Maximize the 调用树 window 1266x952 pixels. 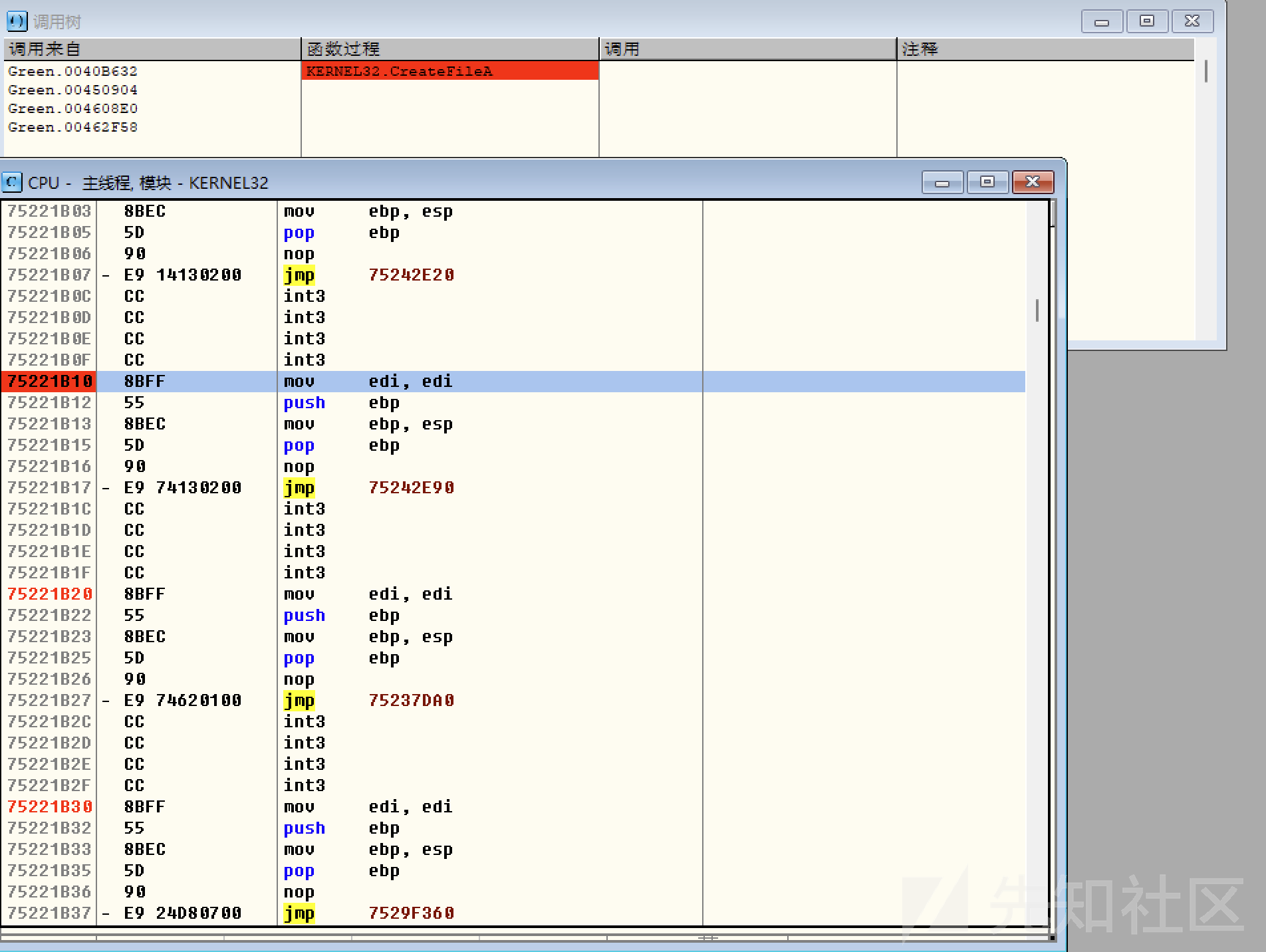[1147, 21]
